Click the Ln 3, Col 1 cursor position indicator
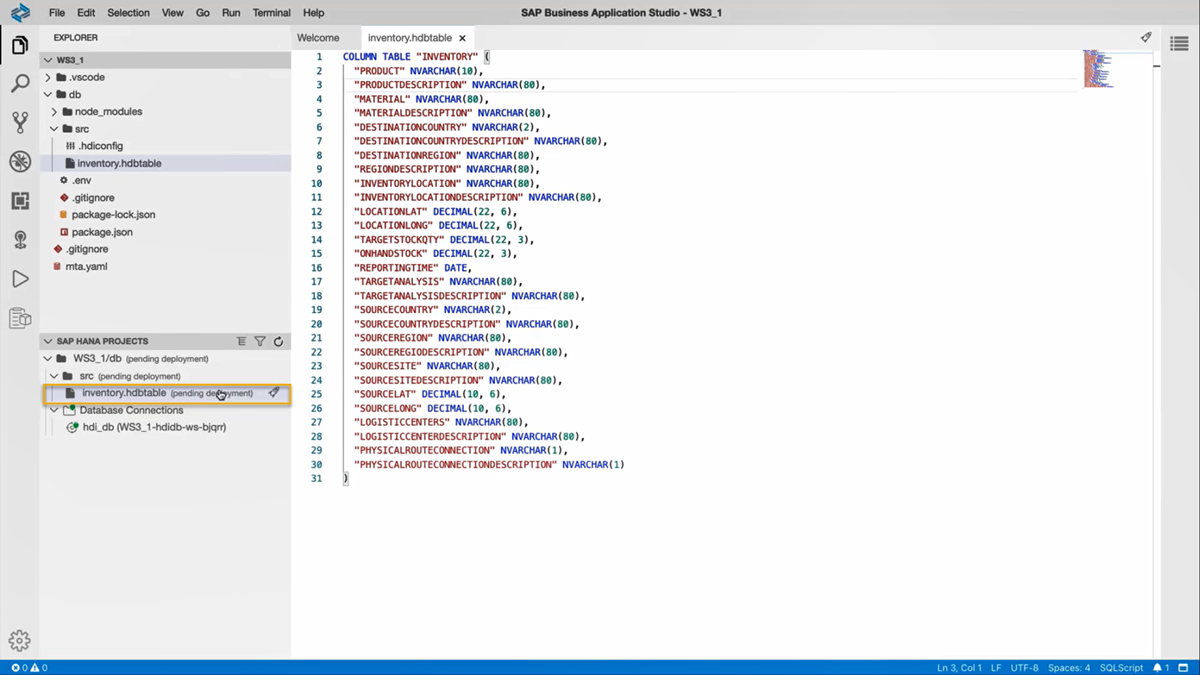Screen dimensions: 1200x675 [x=959, y=668]
